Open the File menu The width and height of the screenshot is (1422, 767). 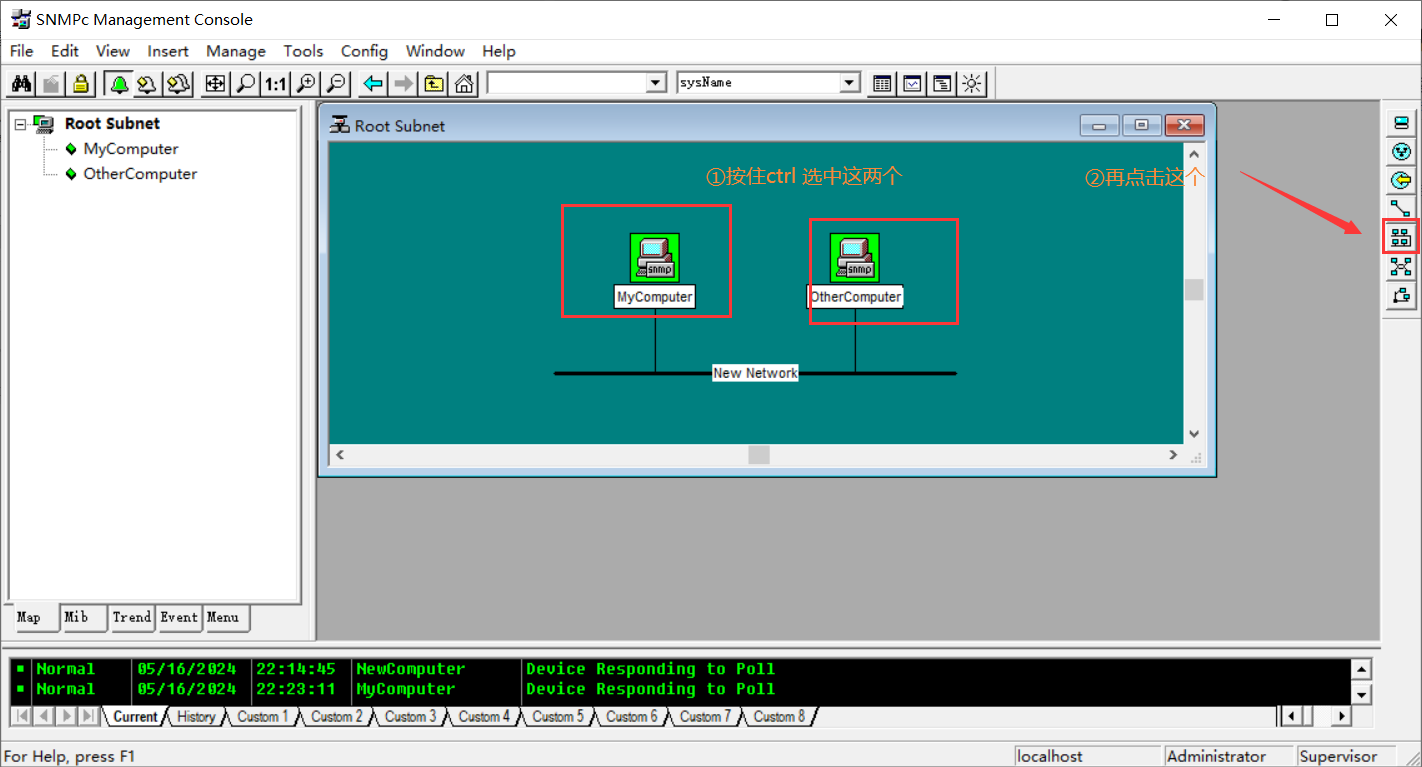(x=21, y=51)
